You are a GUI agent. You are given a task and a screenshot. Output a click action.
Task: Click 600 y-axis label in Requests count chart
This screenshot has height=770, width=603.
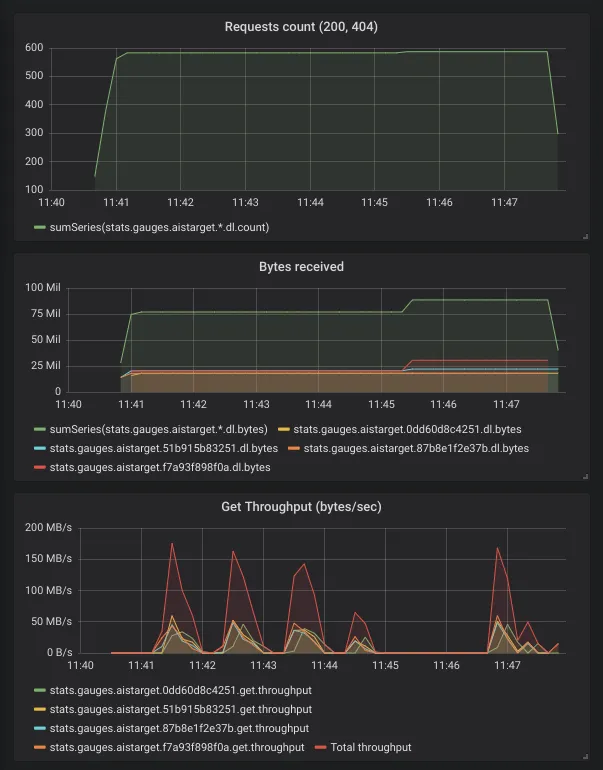click(34, 48)
